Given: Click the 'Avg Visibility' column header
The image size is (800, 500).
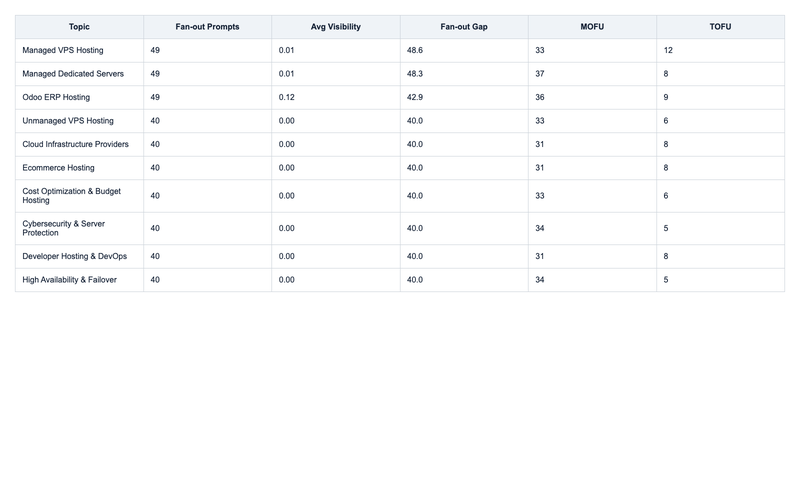Looking at the screenshot, I should click(336, 27).
